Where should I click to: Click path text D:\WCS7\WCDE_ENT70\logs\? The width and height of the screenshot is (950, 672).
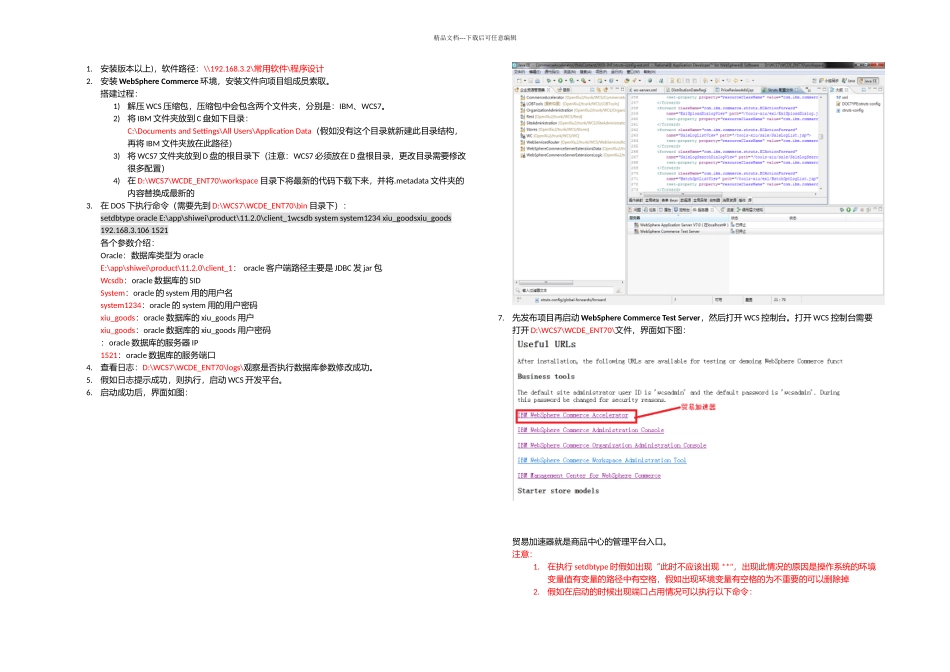tap(193, 367)
